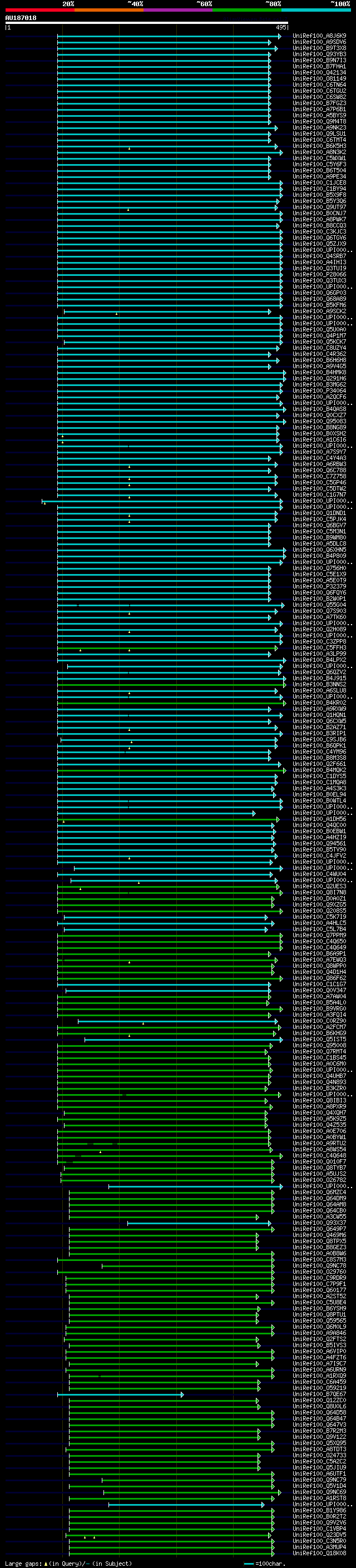Image resolution: width=356 pixels, height=1568 pixels.
Task: Select hit label UniRef100_A4HZI9
Action: coord(319,838)
